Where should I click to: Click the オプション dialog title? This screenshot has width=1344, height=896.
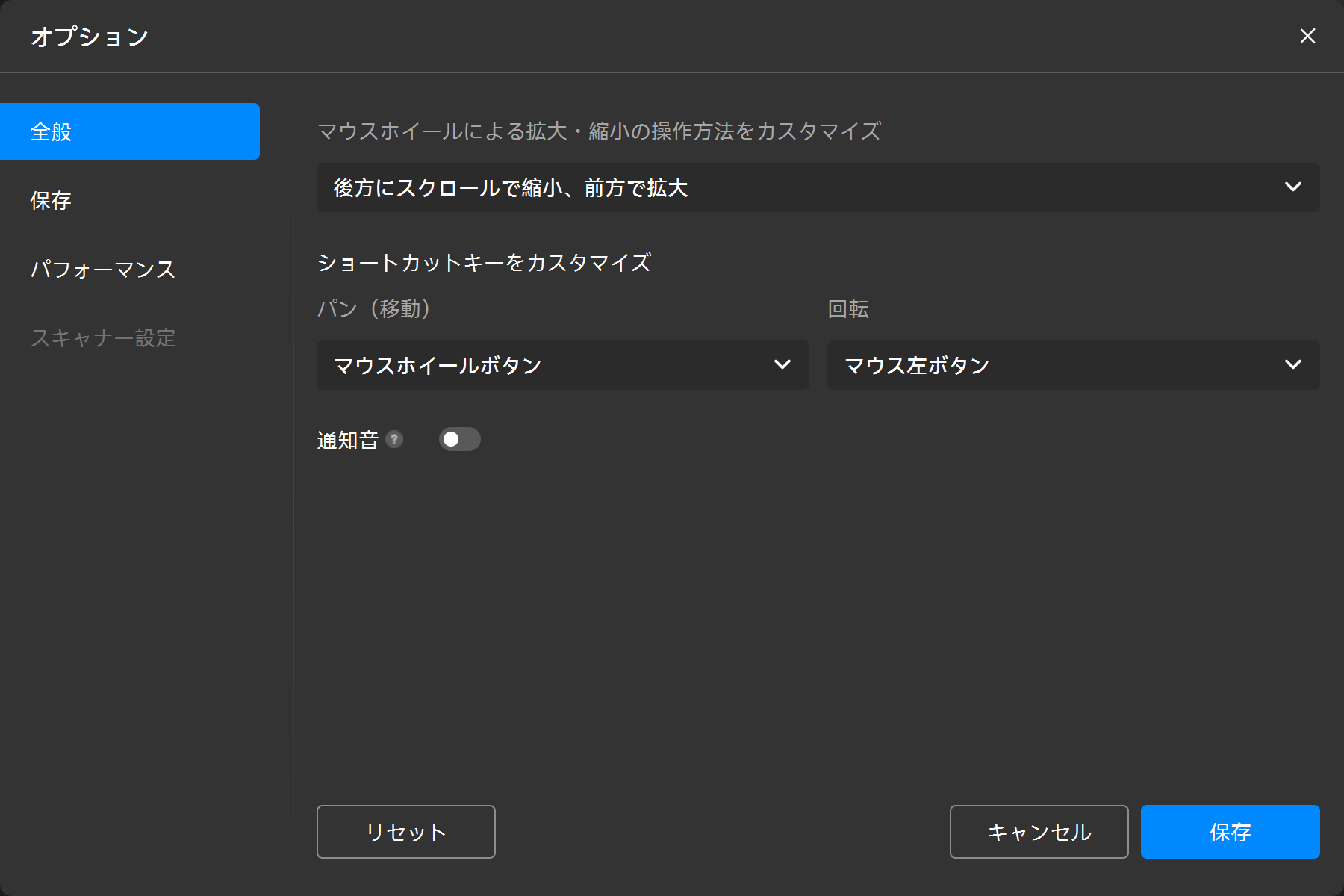pyautogui.click(x=90, y=37)
